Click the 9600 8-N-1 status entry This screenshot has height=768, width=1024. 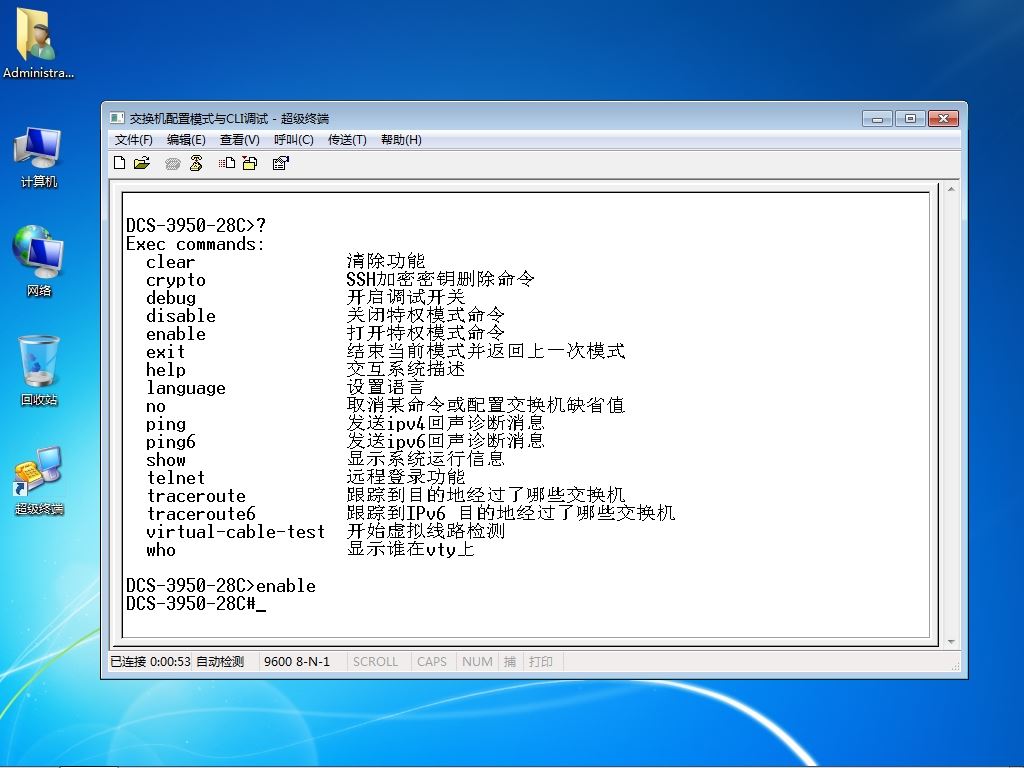pos(297,662)
